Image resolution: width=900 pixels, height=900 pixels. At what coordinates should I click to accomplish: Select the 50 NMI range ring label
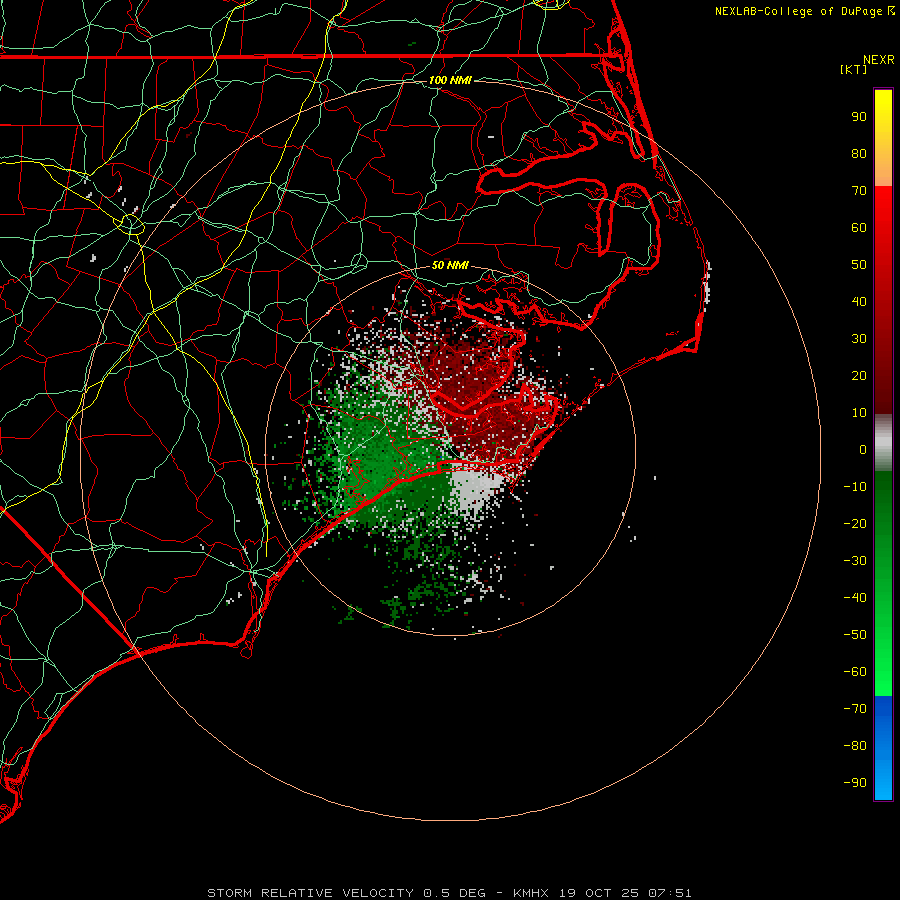click(x=450, y=265)
